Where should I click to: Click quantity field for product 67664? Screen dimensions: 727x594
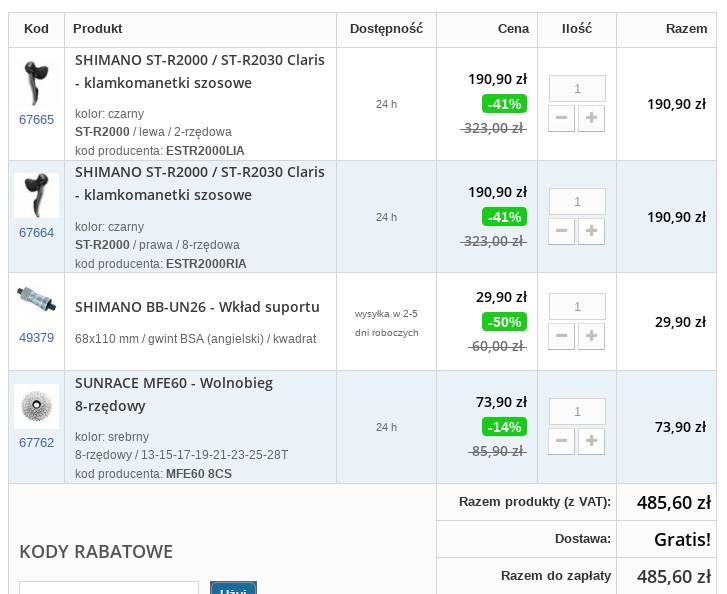tap(577, 201)
